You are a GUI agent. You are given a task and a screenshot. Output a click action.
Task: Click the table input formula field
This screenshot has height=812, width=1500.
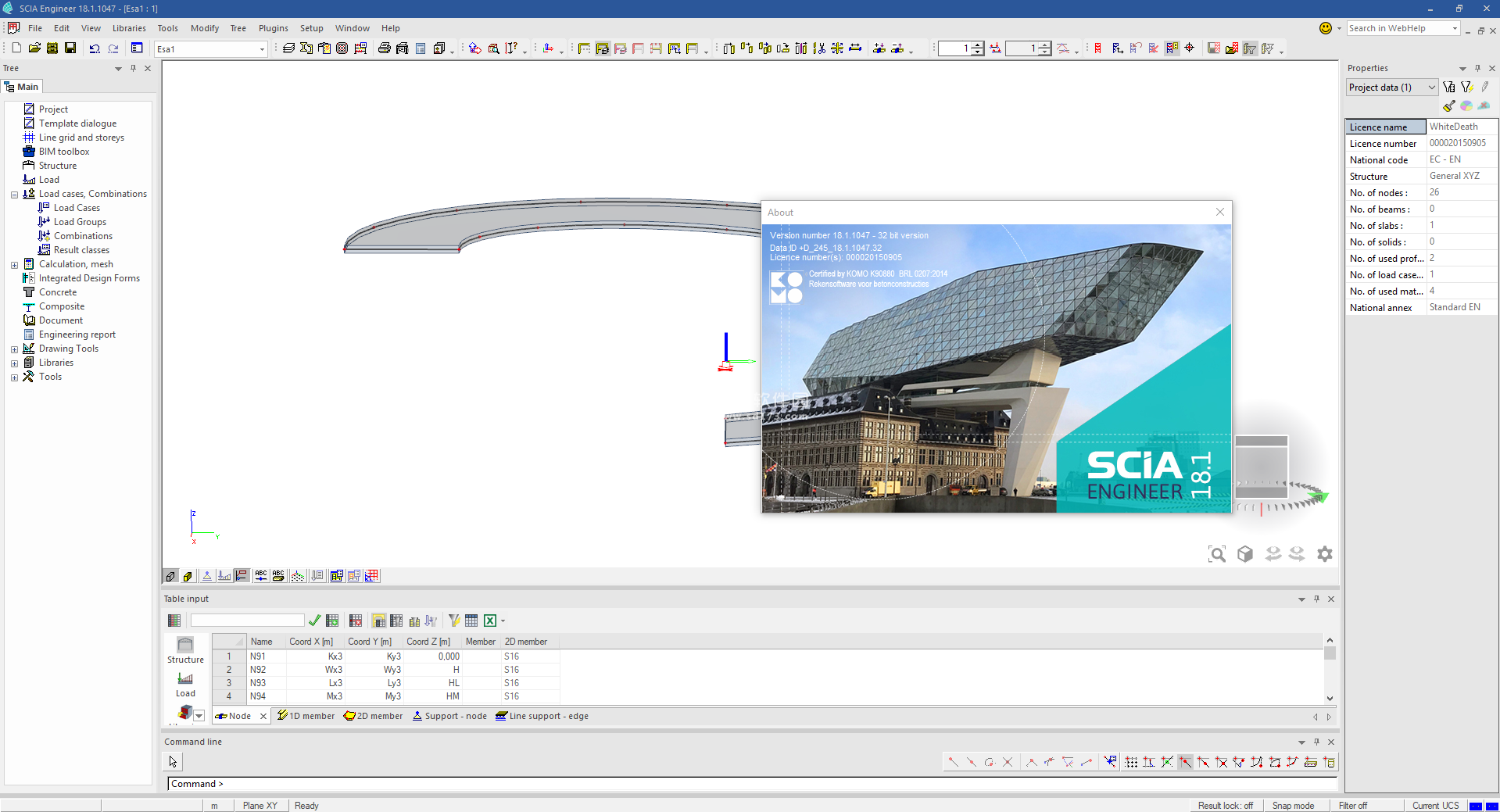click(247, 621)
